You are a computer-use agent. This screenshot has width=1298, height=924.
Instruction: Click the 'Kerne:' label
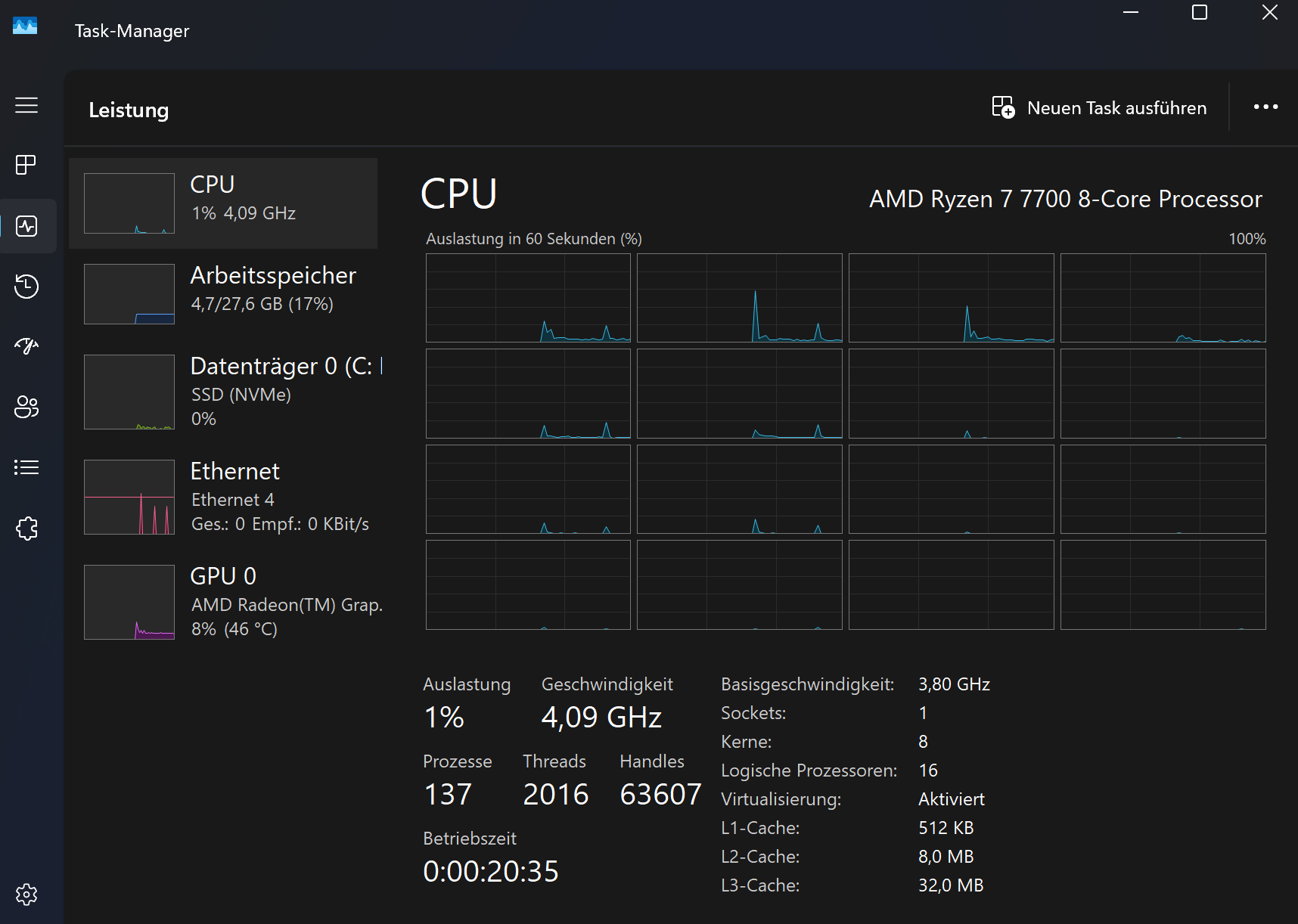coord(747,742)
